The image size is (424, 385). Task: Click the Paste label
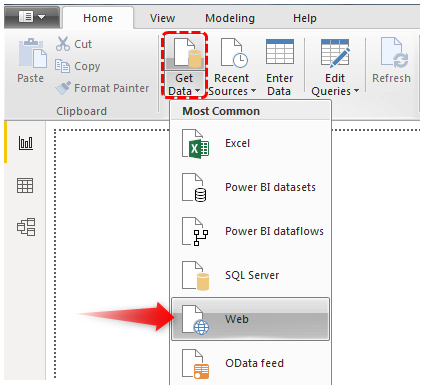coord(31,78)
